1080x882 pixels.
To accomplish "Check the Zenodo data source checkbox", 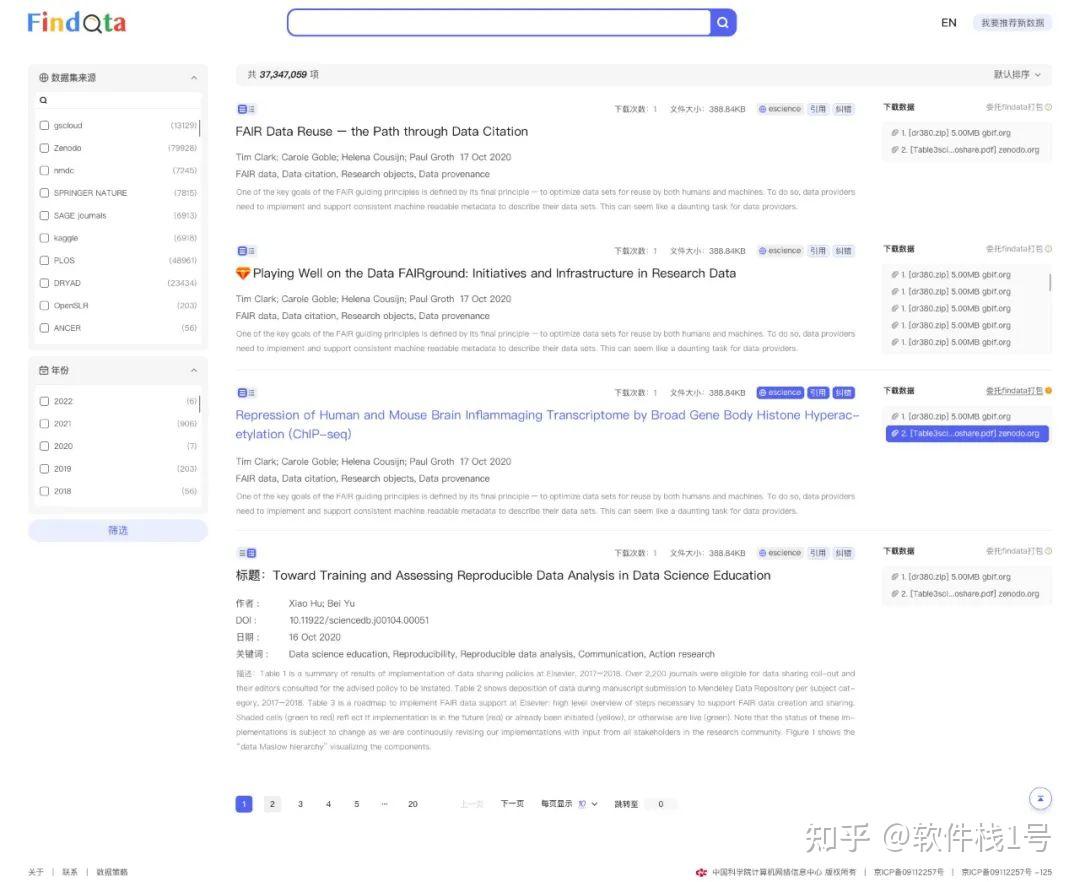I will coord(44,147).
